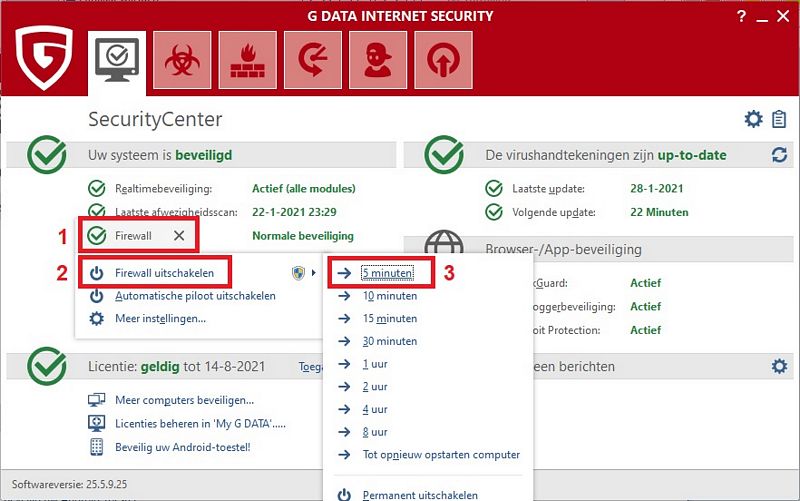Click the Firewall label in the popup header
800x501 pixels.
coord(133,236)
